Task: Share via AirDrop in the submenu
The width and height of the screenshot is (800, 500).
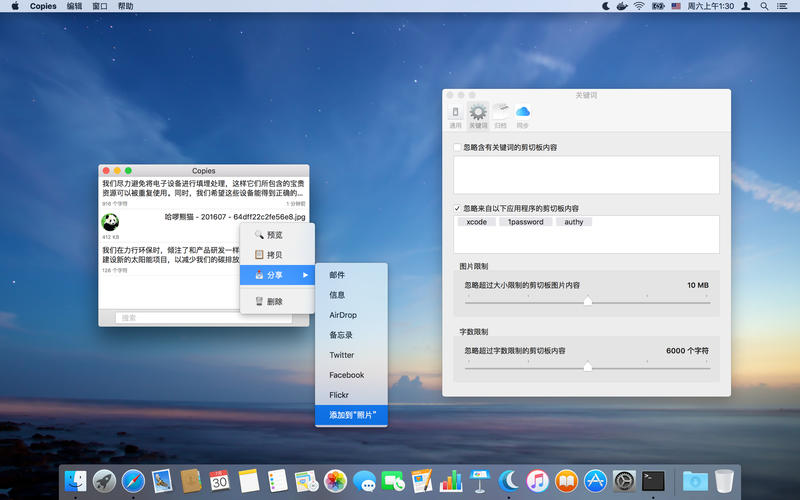Action: pos(343,315)
